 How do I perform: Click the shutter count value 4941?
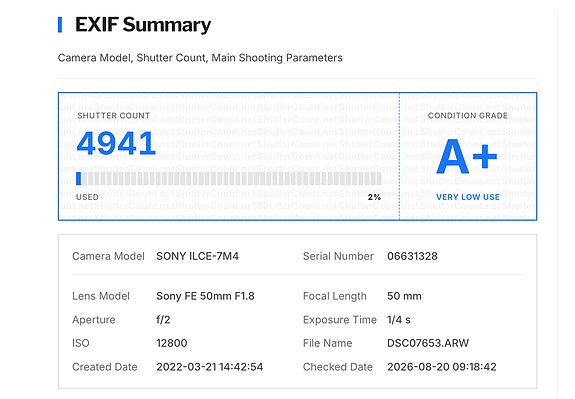point(116,144)
